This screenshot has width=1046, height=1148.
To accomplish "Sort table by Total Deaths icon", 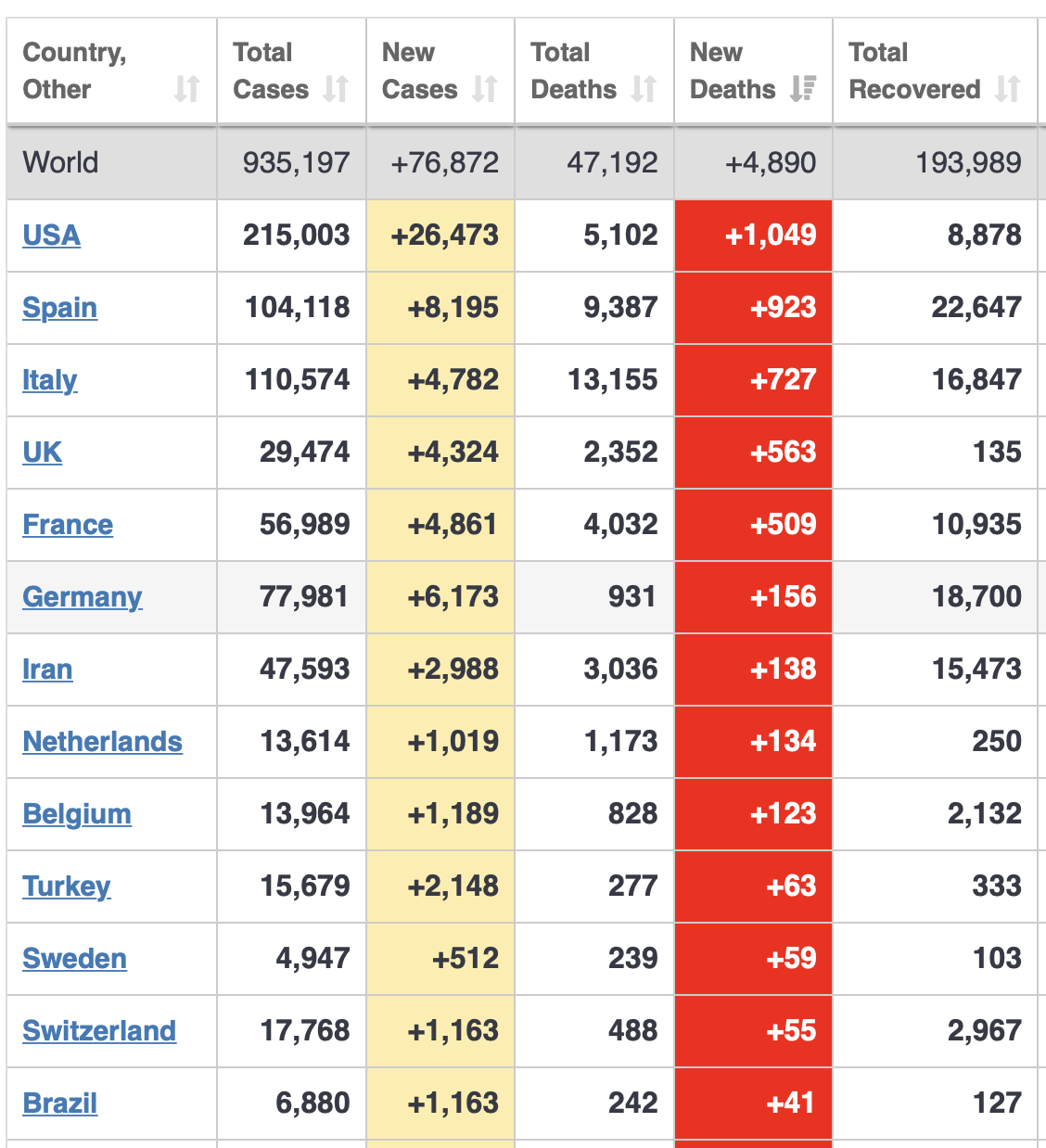I will pyautogui.click(x=644, y=89).
